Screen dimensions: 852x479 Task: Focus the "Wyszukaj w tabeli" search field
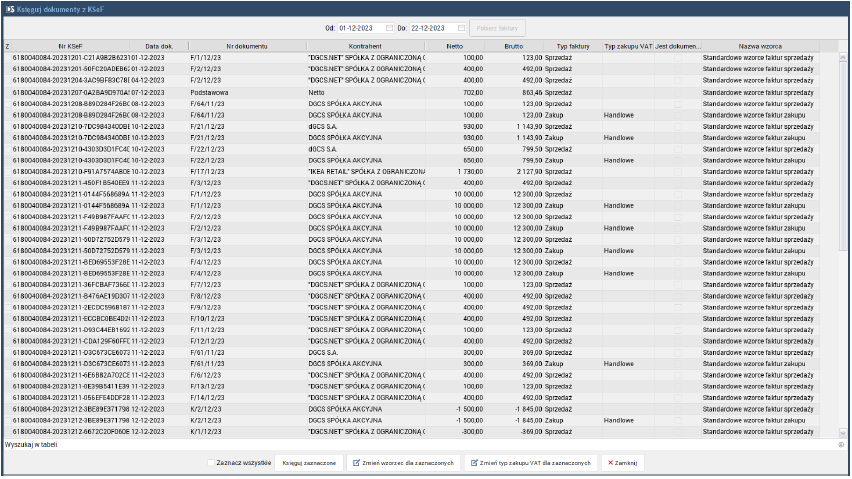coord(400,444)
